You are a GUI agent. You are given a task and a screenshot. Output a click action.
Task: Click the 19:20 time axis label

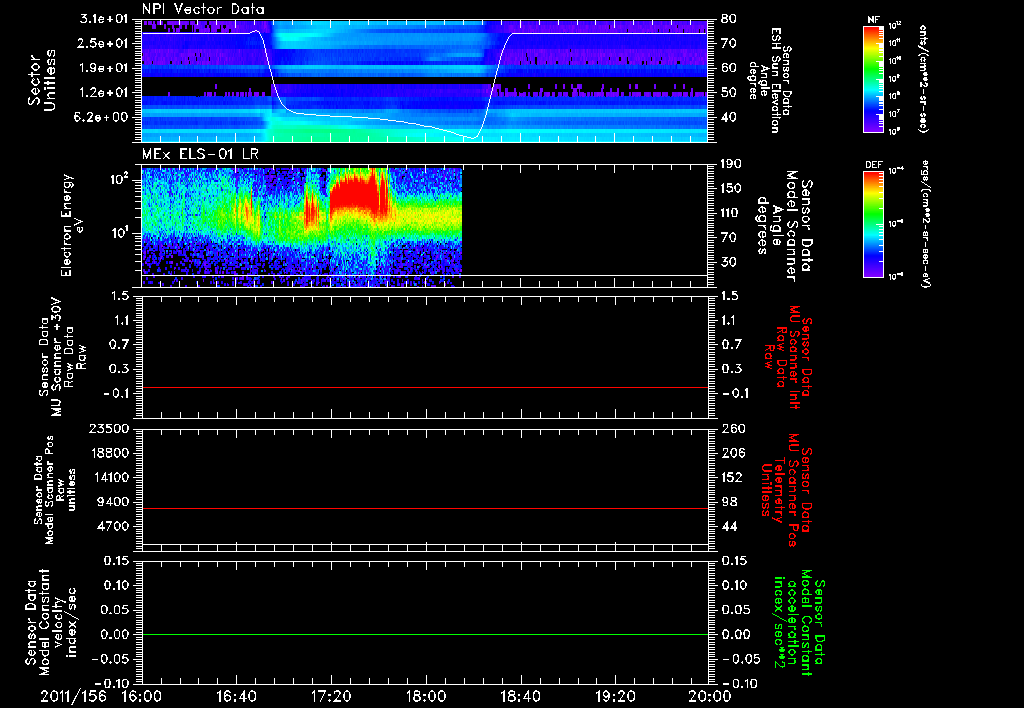(x=615, y=696)
